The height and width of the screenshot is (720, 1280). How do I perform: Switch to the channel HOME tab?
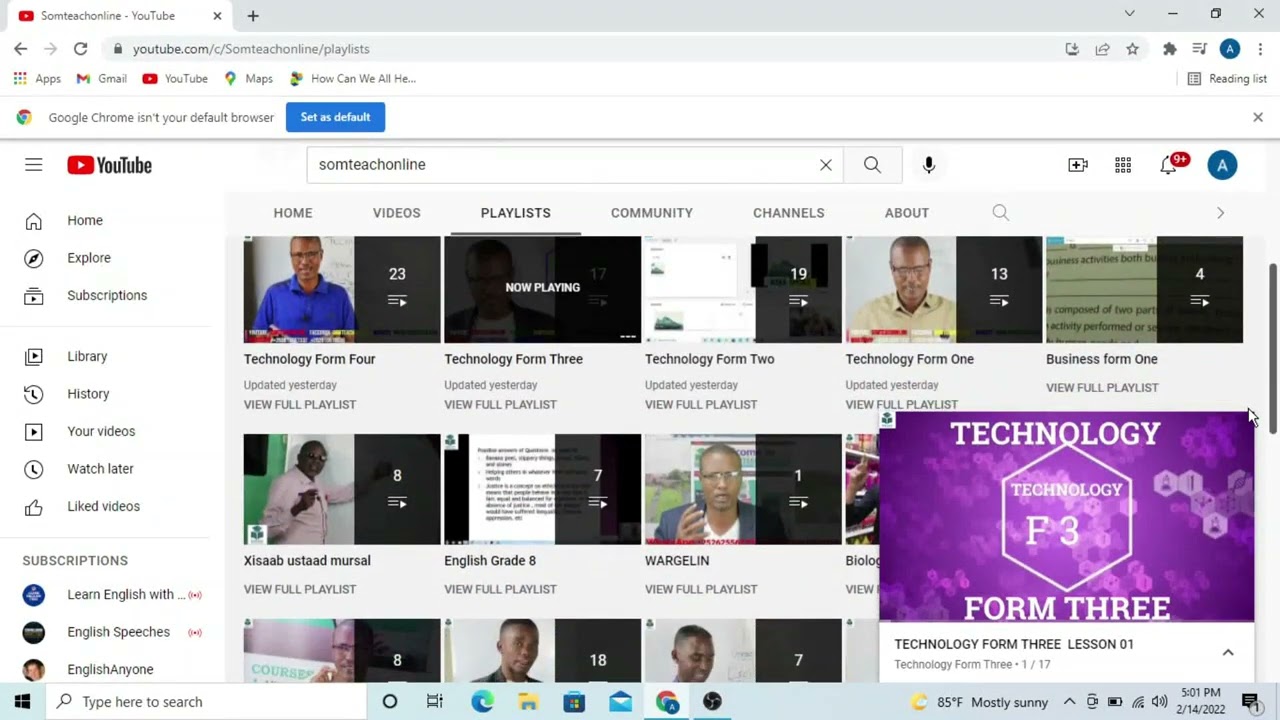coord(293,213)
